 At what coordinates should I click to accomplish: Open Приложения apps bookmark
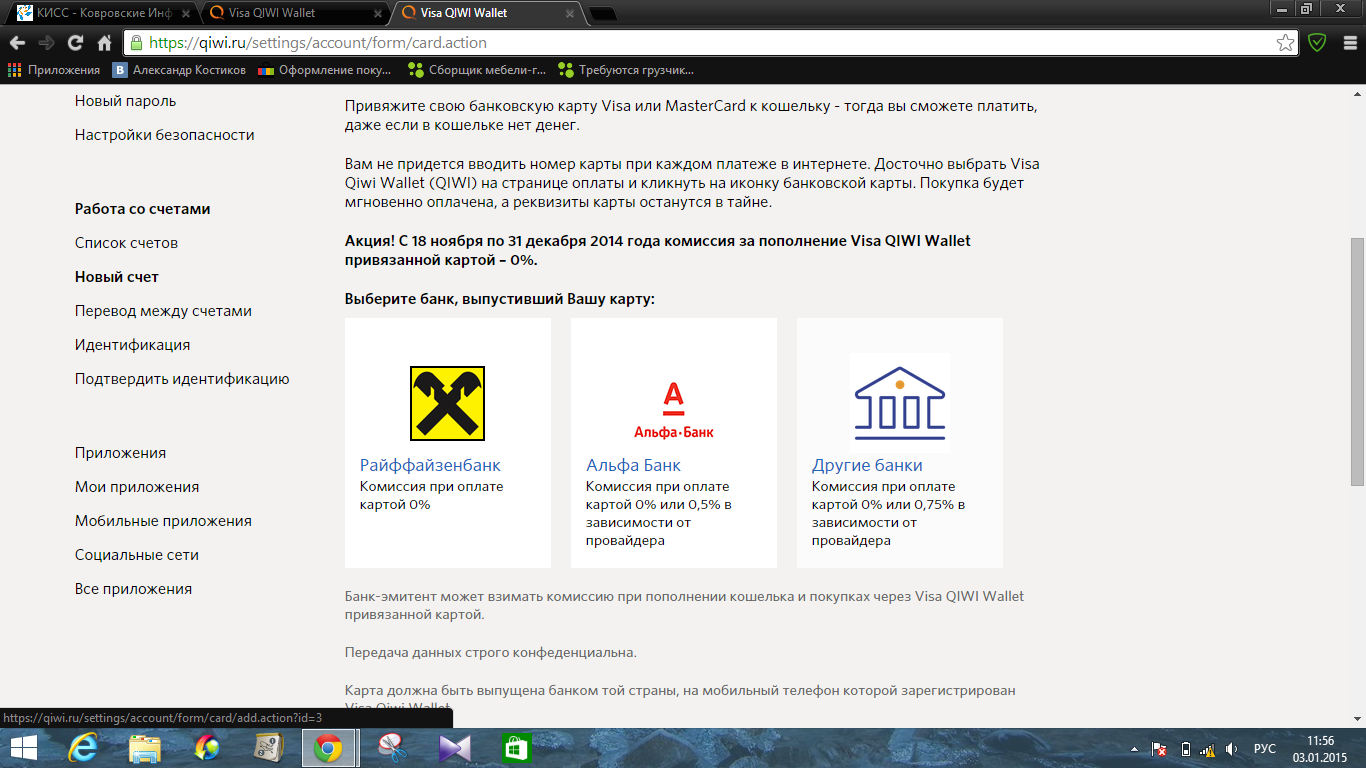click(x=54, y=70)
